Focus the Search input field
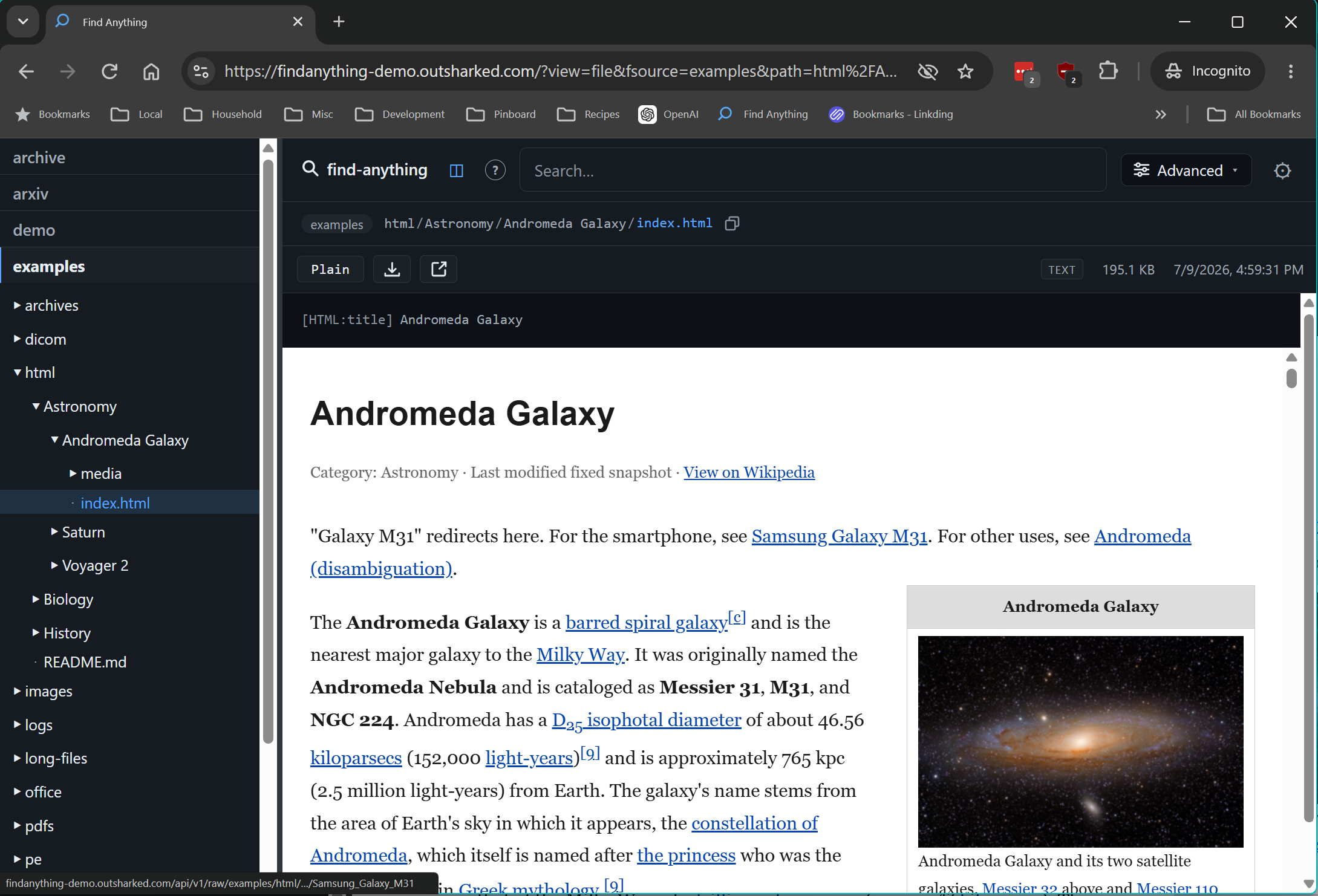This screenshot has width=1318, height=896. pos(813,170)
